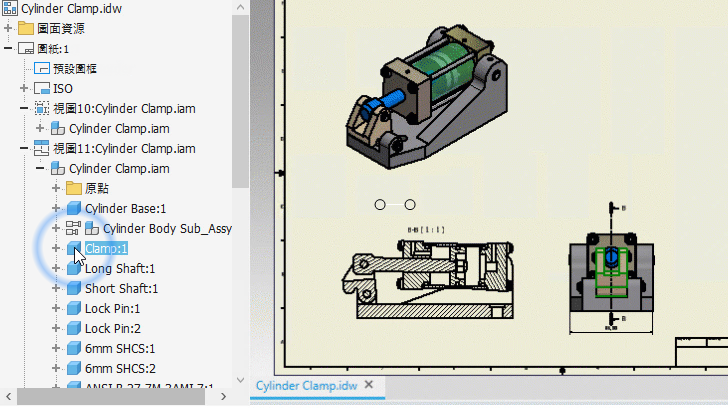Click the Cylinder Clamp.idw document icon
The width and height of the screenshot is (728, 420).
(x=10, y=8)
